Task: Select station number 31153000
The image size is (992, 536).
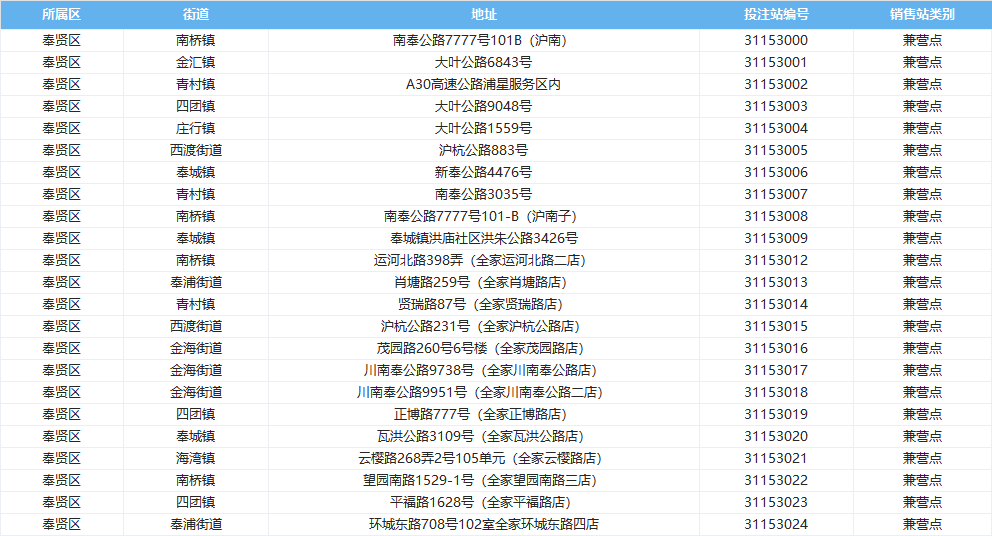Action: pos(776,41)
